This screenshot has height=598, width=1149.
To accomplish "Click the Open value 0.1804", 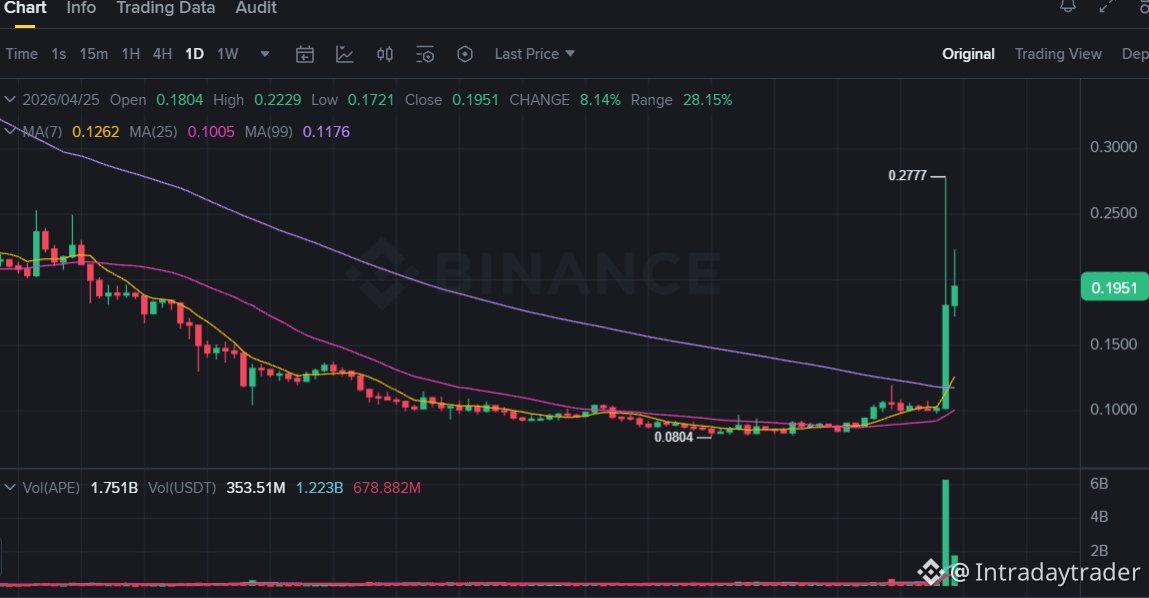I will [180, 100].
